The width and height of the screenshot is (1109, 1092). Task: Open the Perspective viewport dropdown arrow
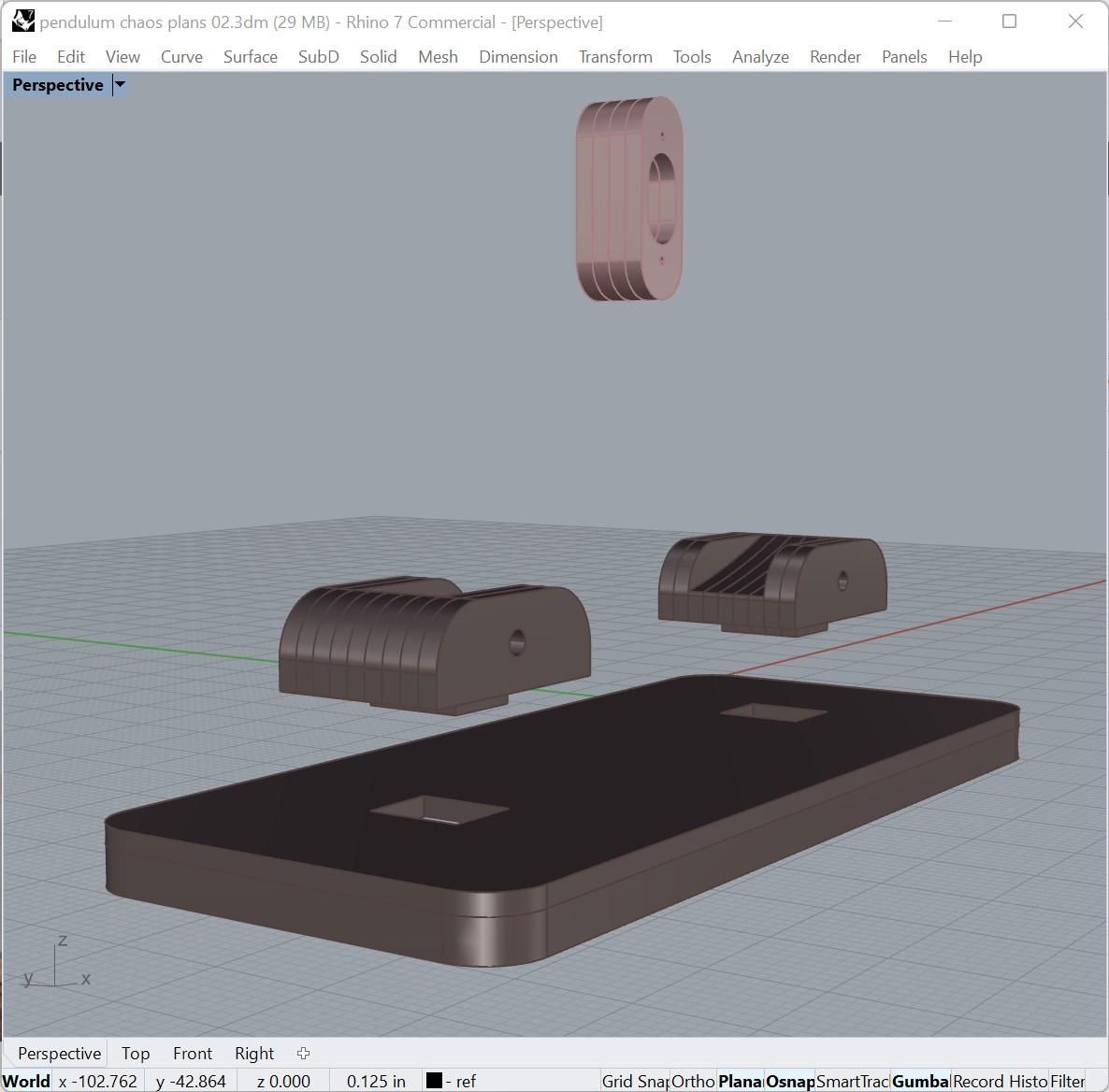pos(120,85)
